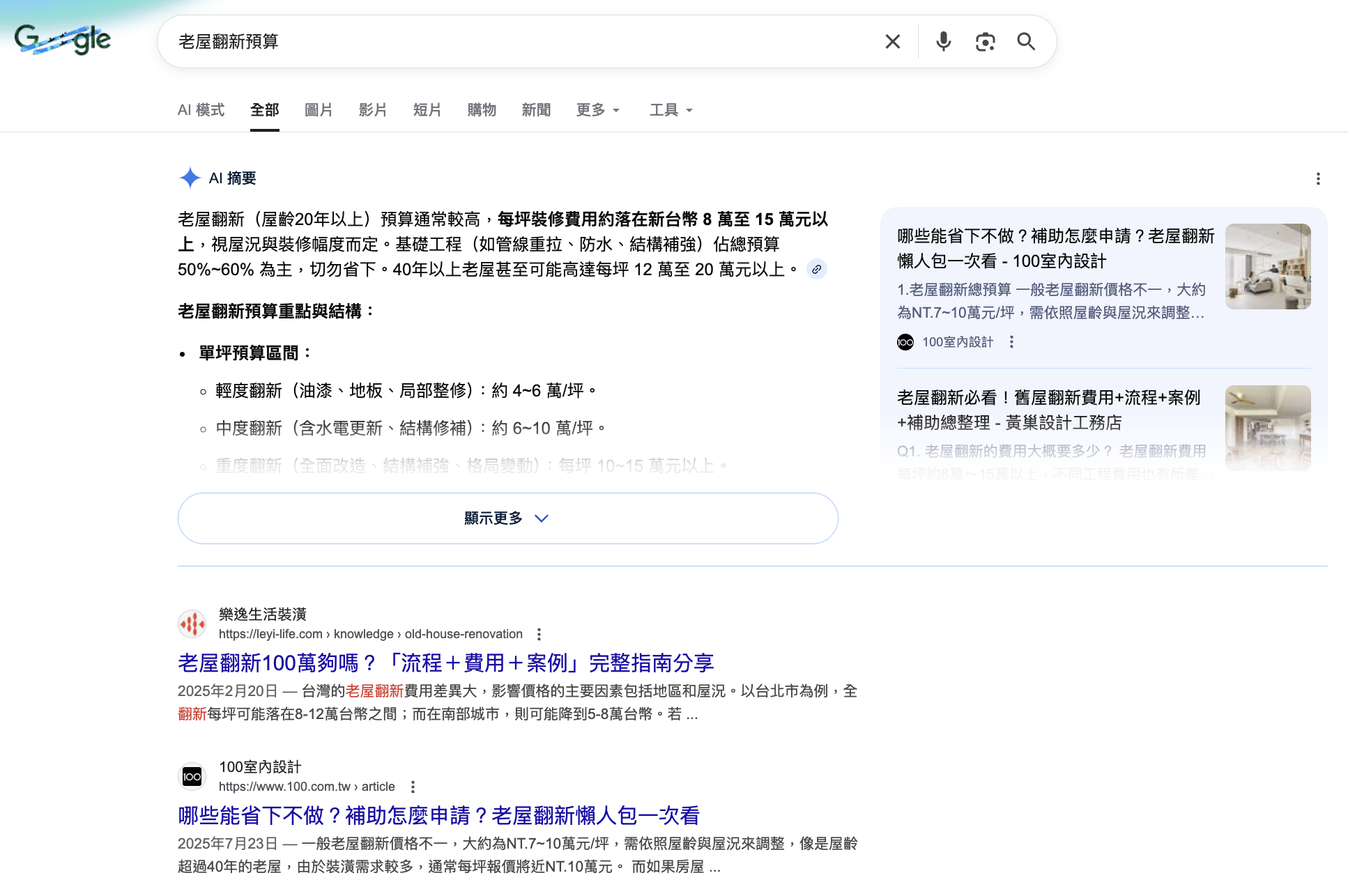Switch to the AI 模式 tab
Image resolution: width=1348 pixels, height=896 pixels.
201,110
